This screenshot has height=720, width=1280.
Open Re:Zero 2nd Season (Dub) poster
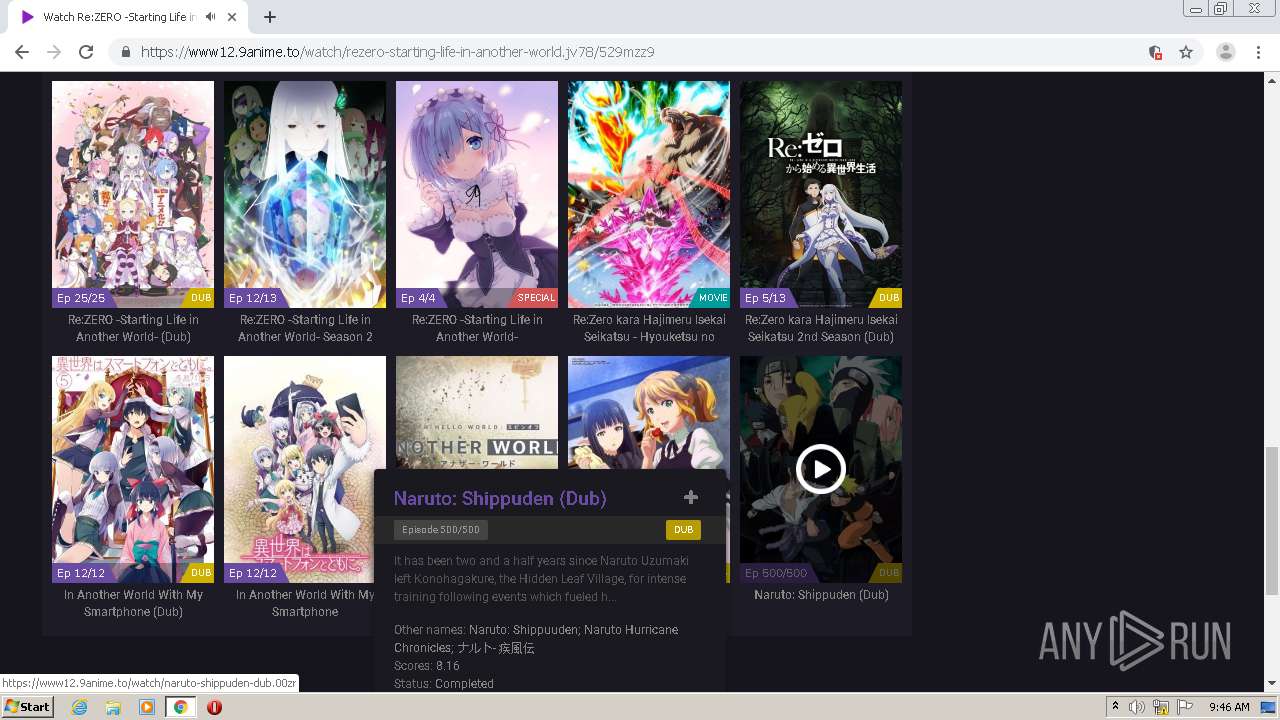point(821,194)
